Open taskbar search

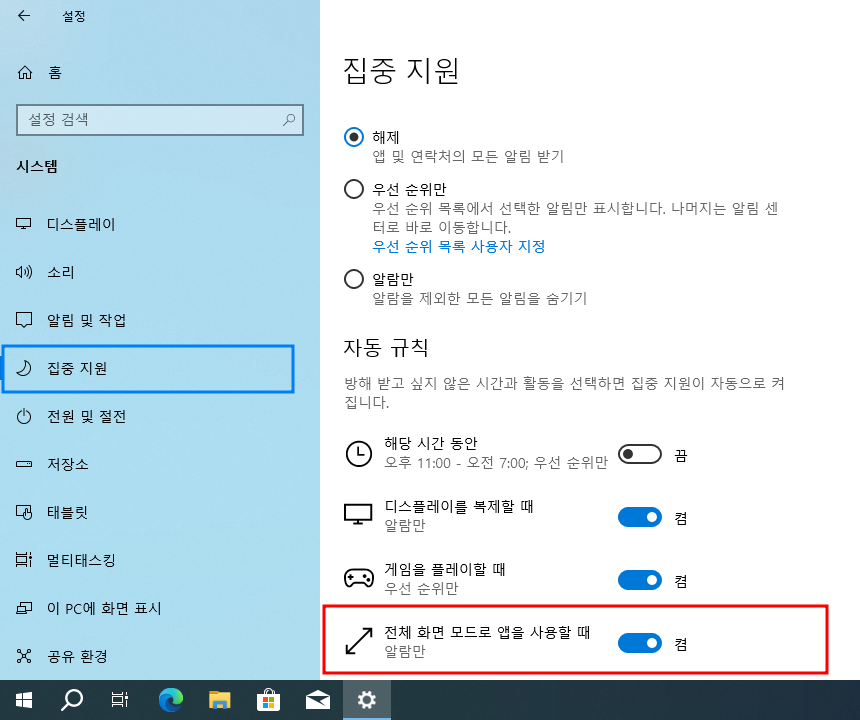(72, 700)
